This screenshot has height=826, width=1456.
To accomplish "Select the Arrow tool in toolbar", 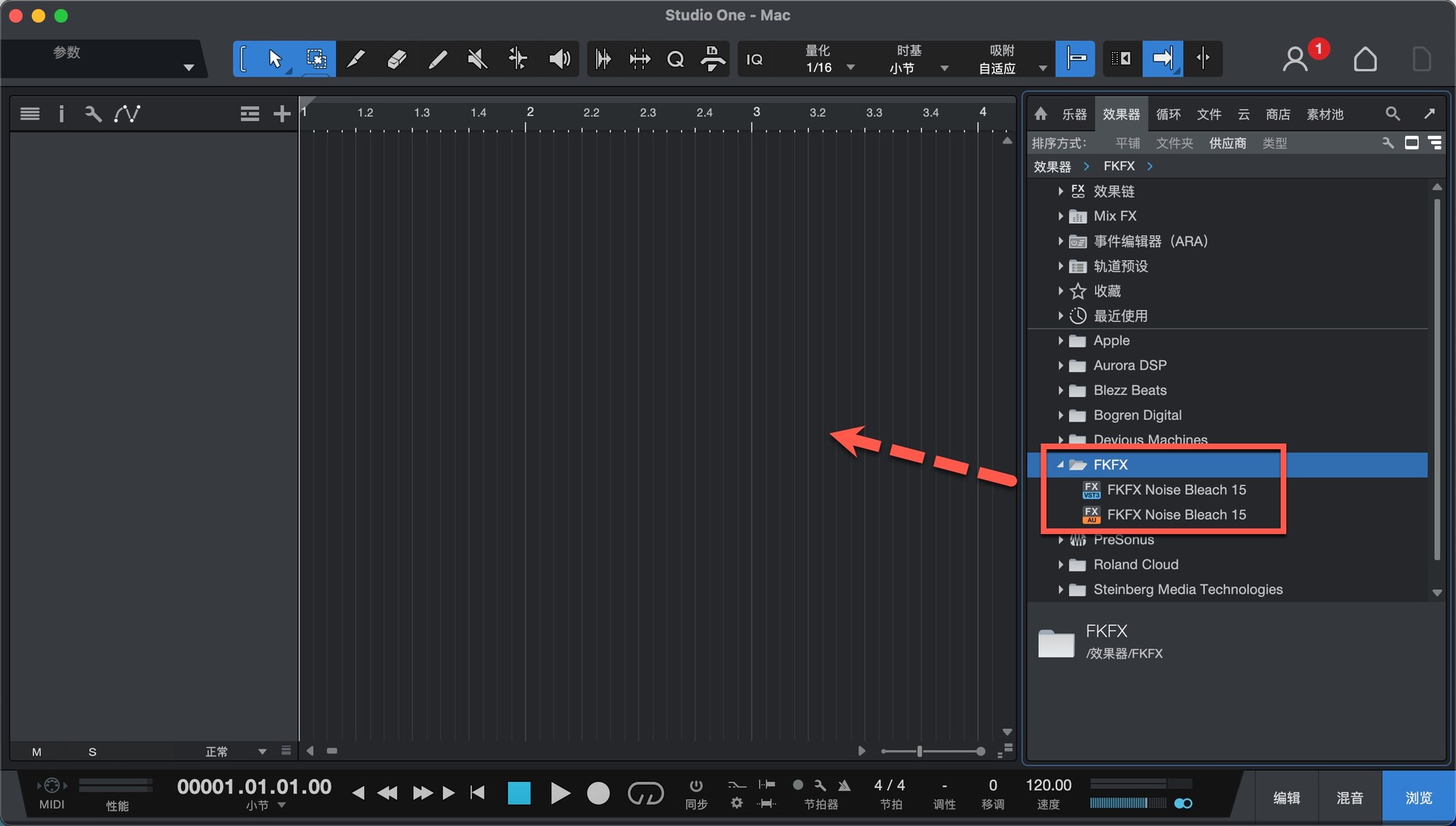I will pos(275,58).
